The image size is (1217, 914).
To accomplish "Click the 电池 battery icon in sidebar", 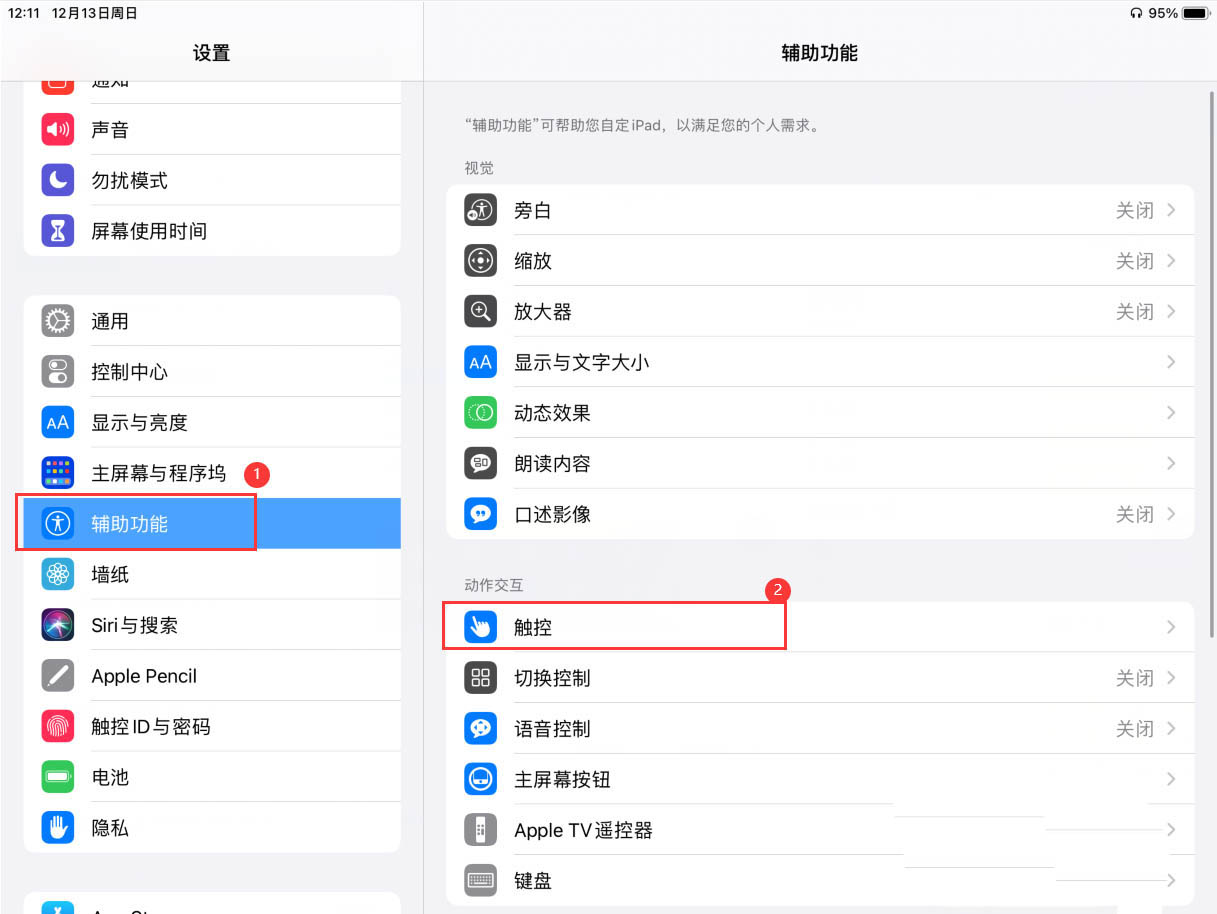I will point(57,777).
